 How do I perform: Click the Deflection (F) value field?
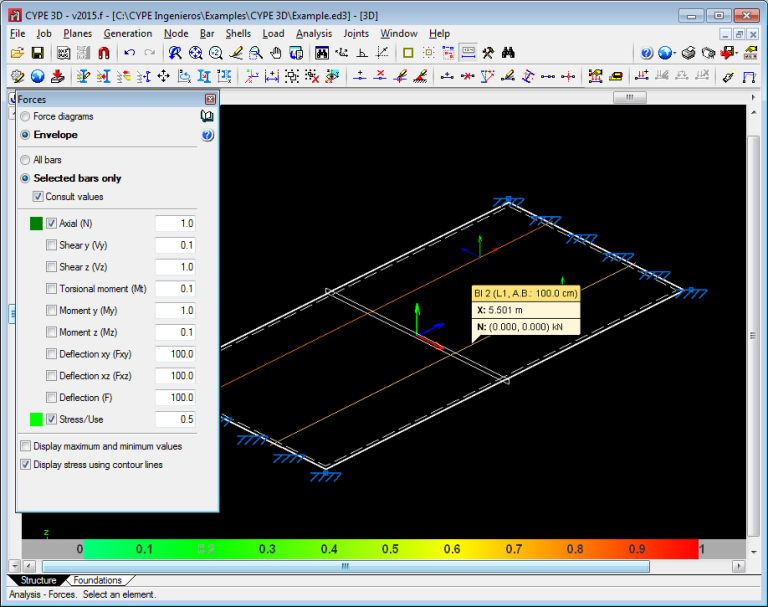click(x=175, y=397)
